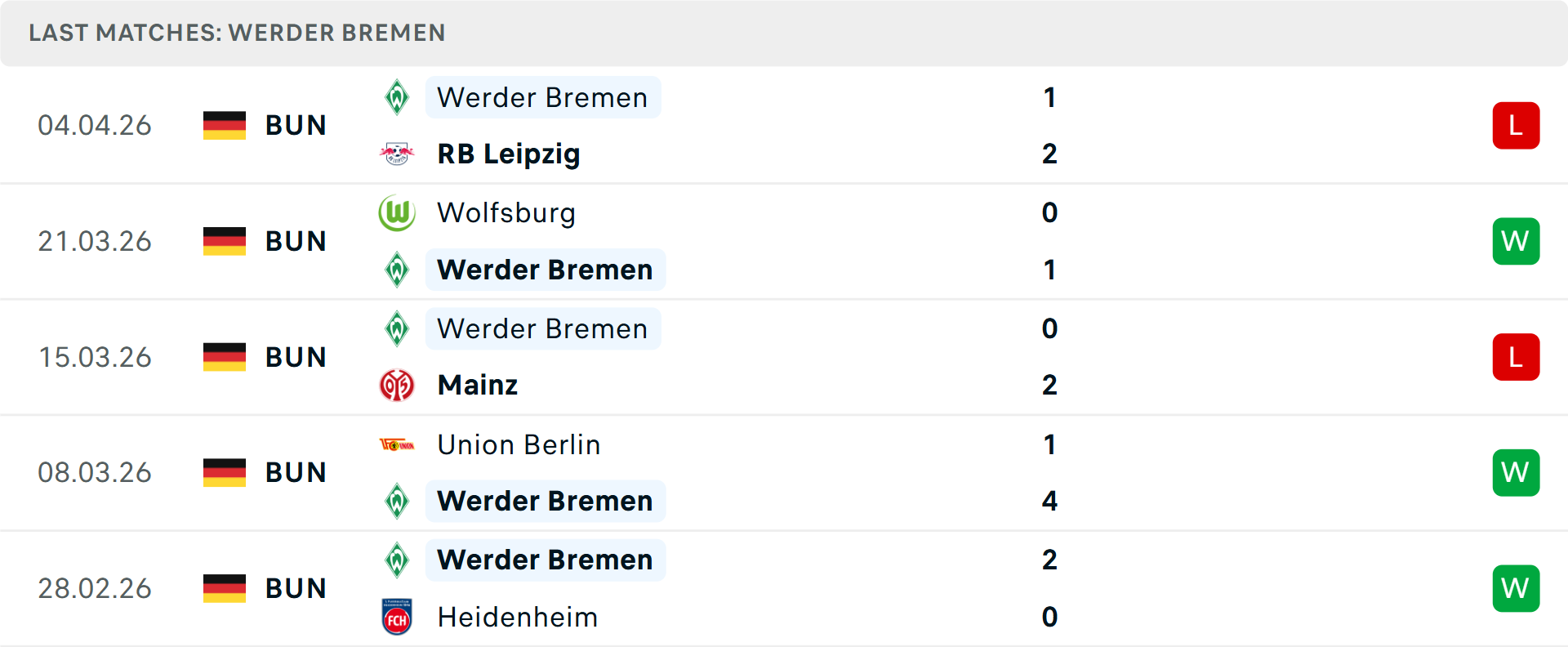
Task: Select the Mainz 05 club crest
Action: pyautogui.click(x=398, y=385)
